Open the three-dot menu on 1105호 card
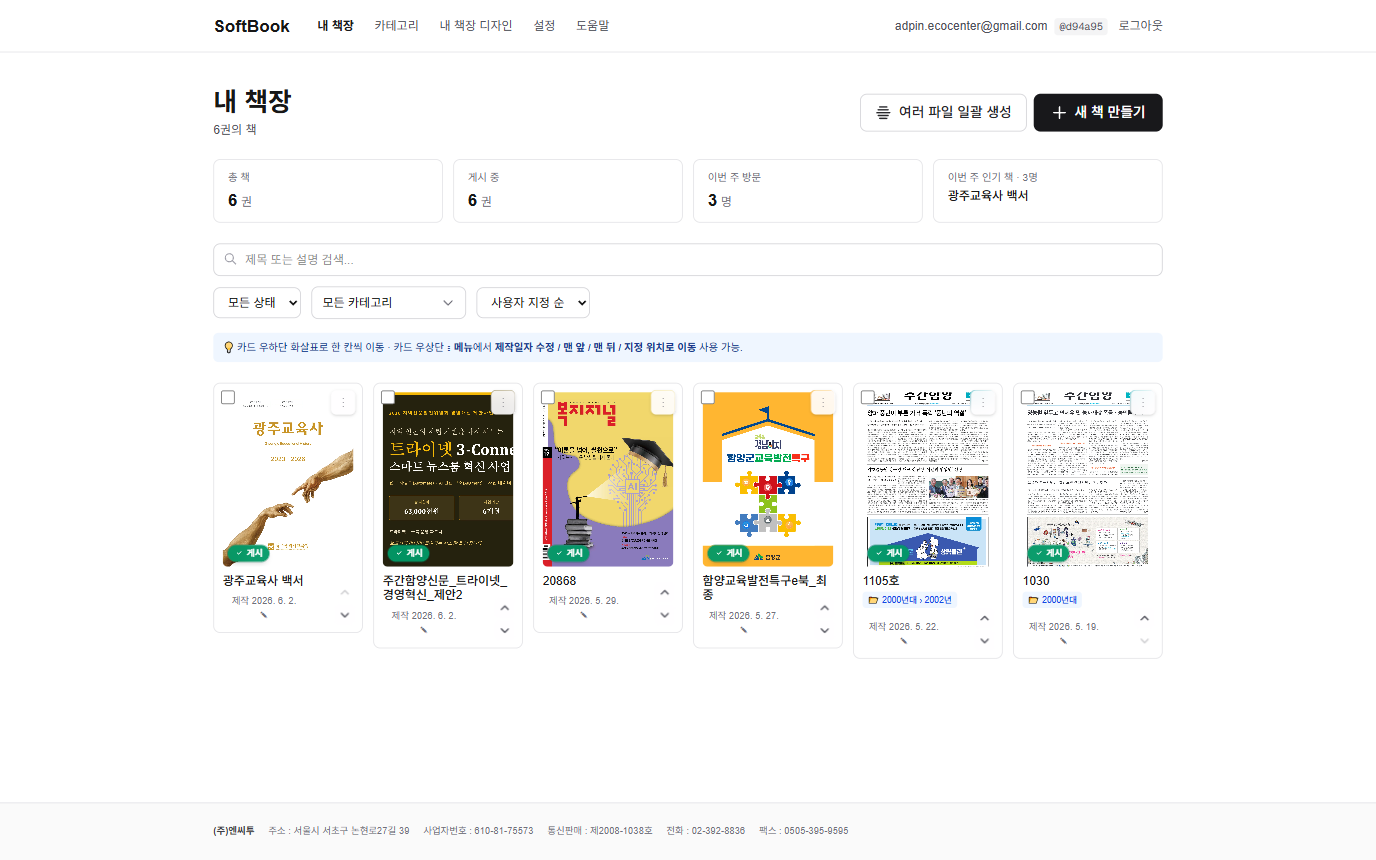Screen dimensions: 1376x860 click(983, 402)
